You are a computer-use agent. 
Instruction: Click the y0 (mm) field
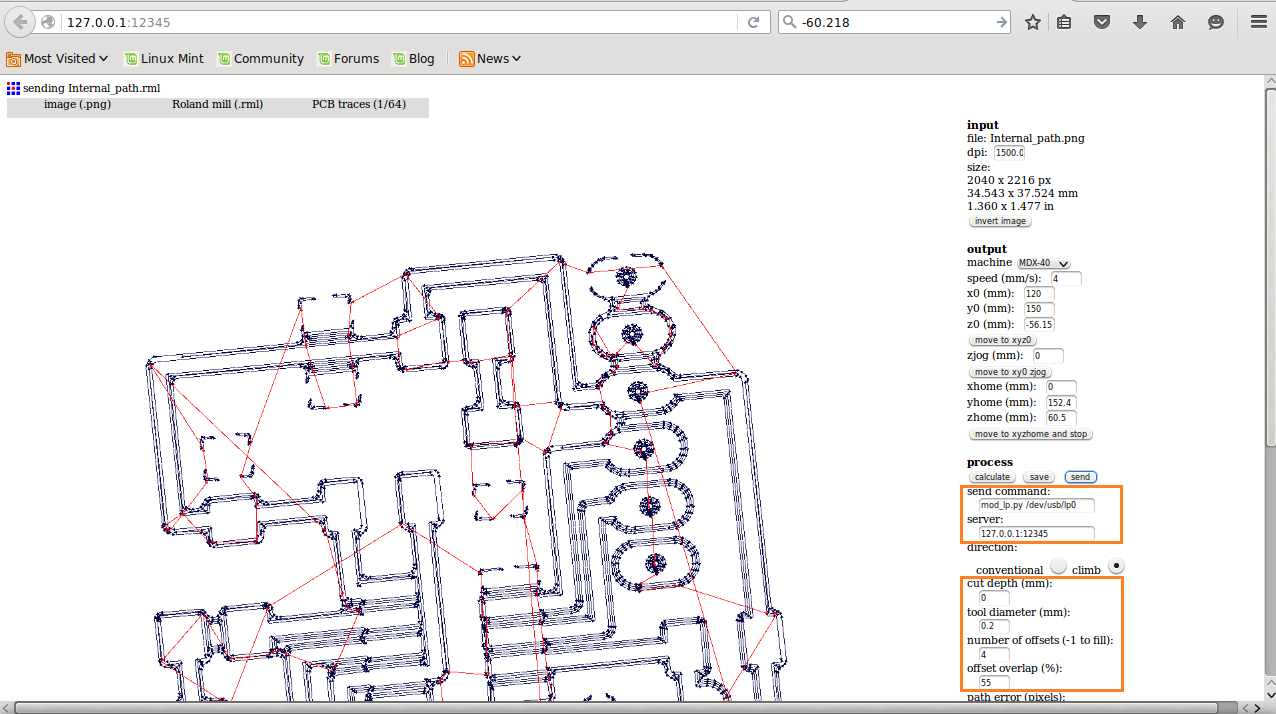click(x=1039, y=309)
